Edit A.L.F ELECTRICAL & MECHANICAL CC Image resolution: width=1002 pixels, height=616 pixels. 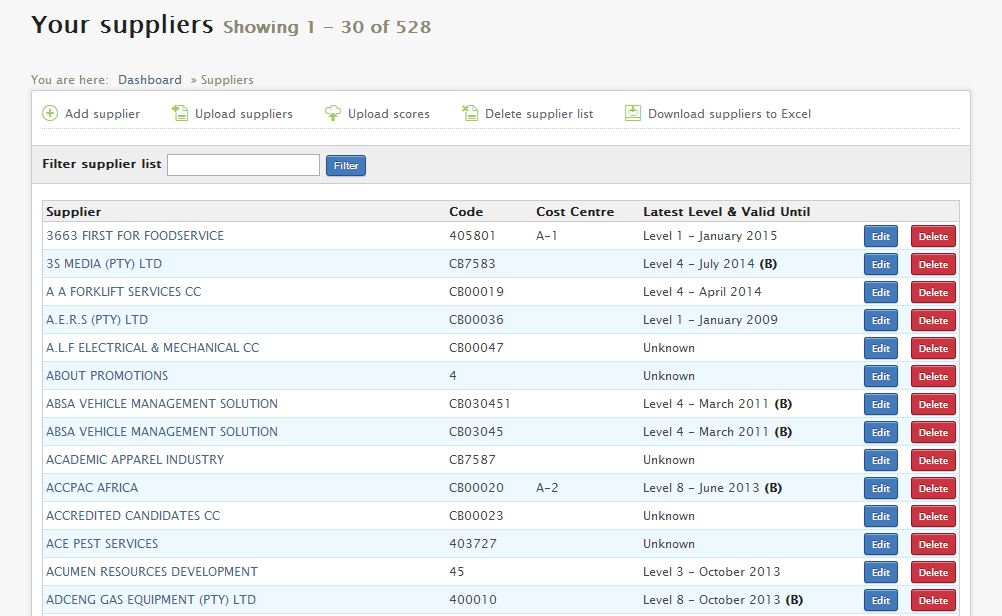point(881,349)
